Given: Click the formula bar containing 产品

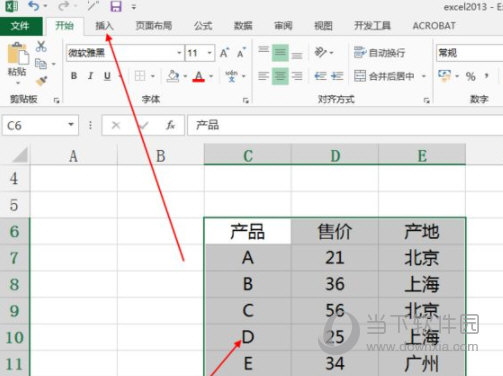Looking at the screenshot, I should 345,125.
